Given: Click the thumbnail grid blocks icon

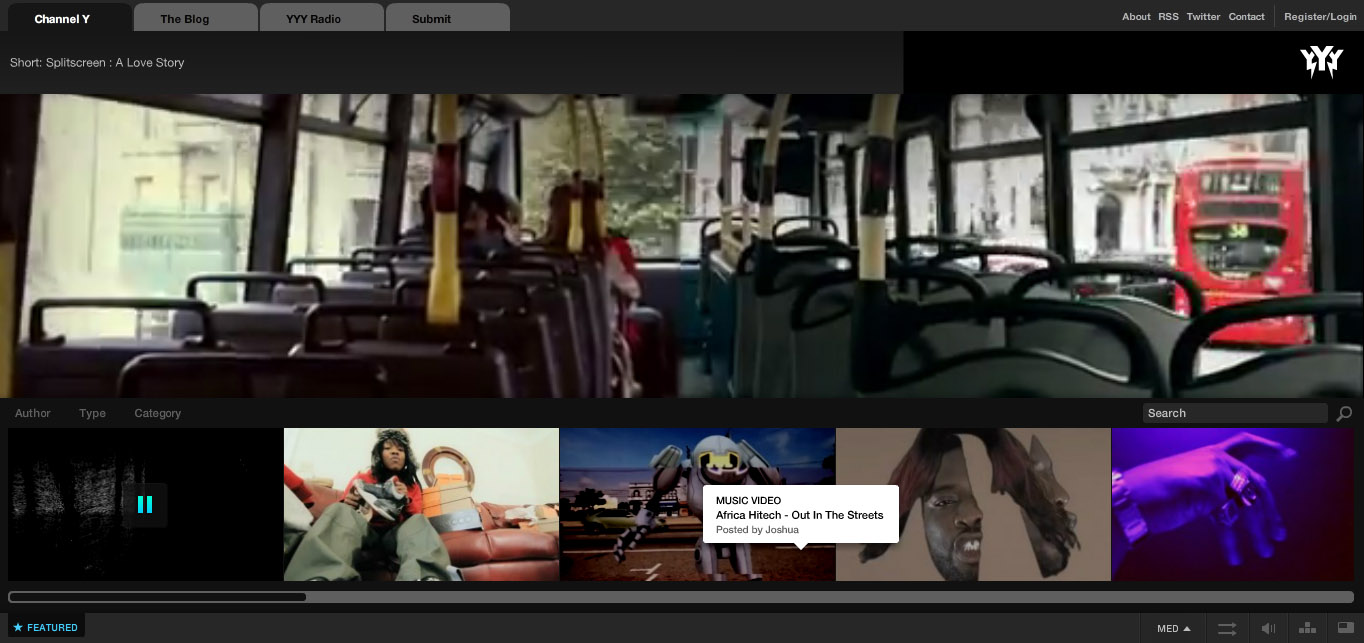Looking at the screenshot, I should [x=1306, y=629].
